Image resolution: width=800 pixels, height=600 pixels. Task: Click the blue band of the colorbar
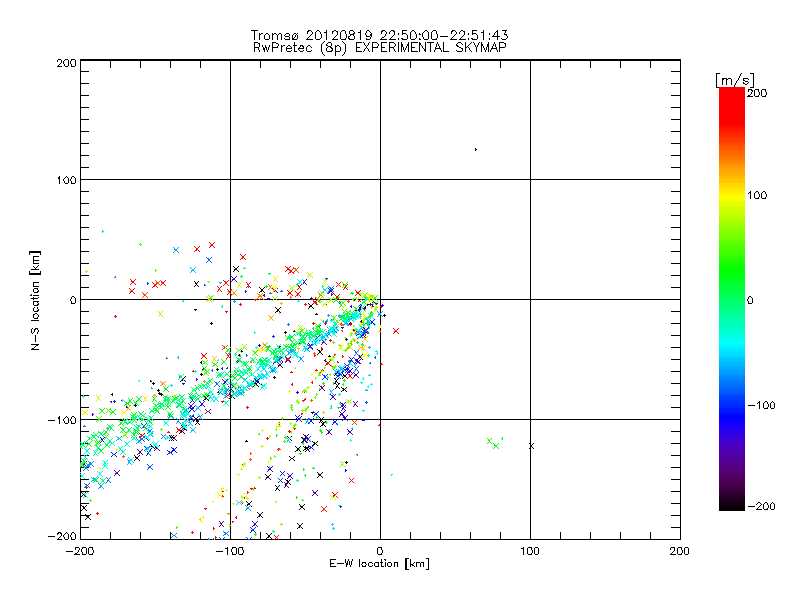731,400
